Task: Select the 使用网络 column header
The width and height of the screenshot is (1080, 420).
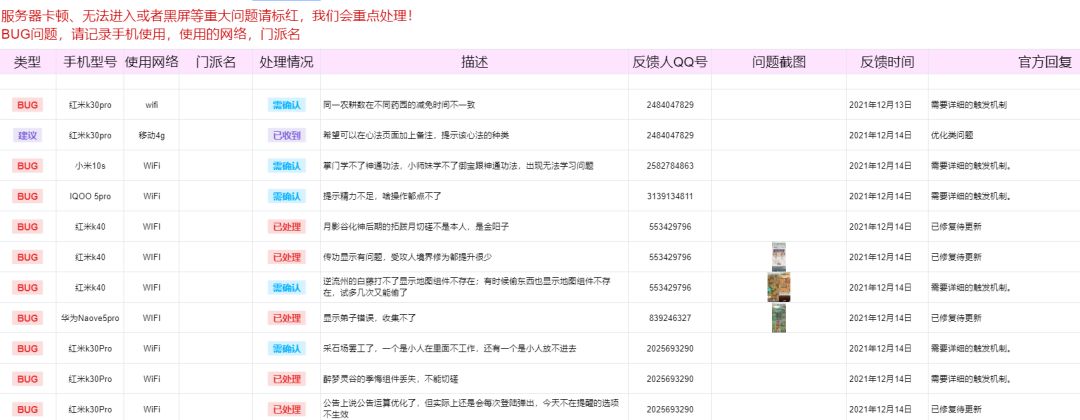Action: (x=152, y=62)
